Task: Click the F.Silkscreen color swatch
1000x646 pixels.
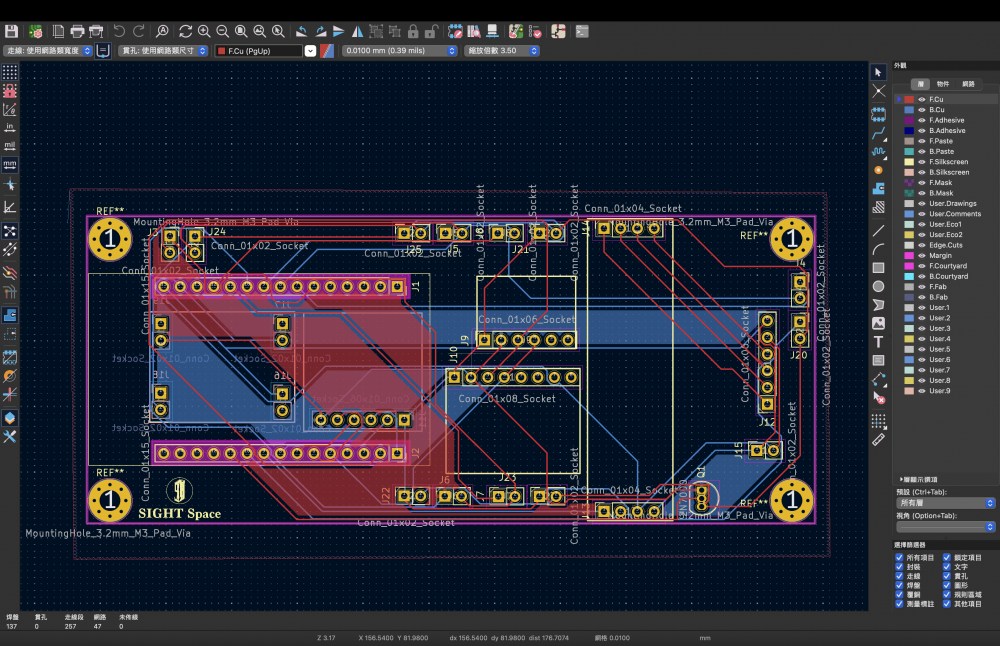Action: click(909, 162)
